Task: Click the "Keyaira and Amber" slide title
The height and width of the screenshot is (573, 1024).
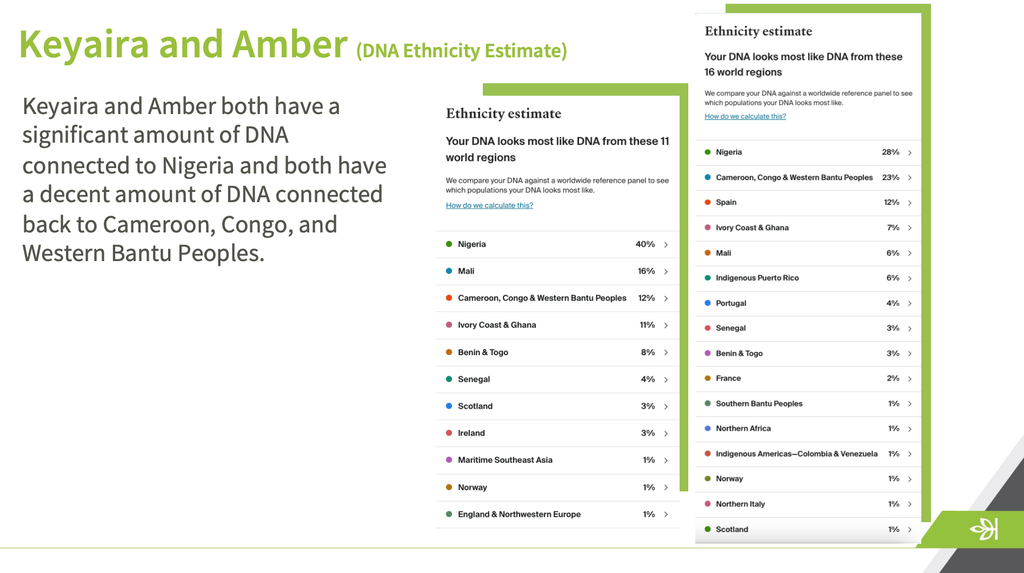Action: click(x=182, y=45)
